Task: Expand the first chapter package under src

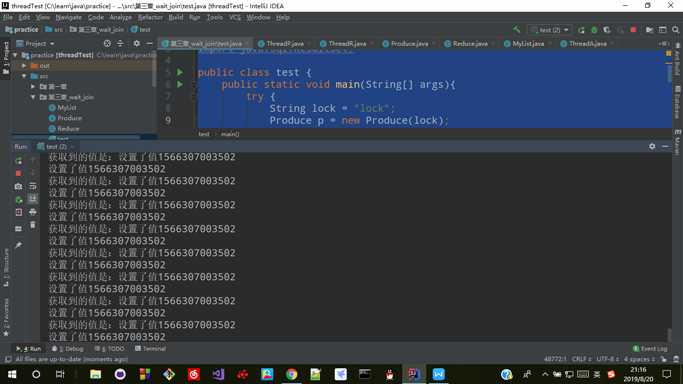Action: tap(33, 87)
